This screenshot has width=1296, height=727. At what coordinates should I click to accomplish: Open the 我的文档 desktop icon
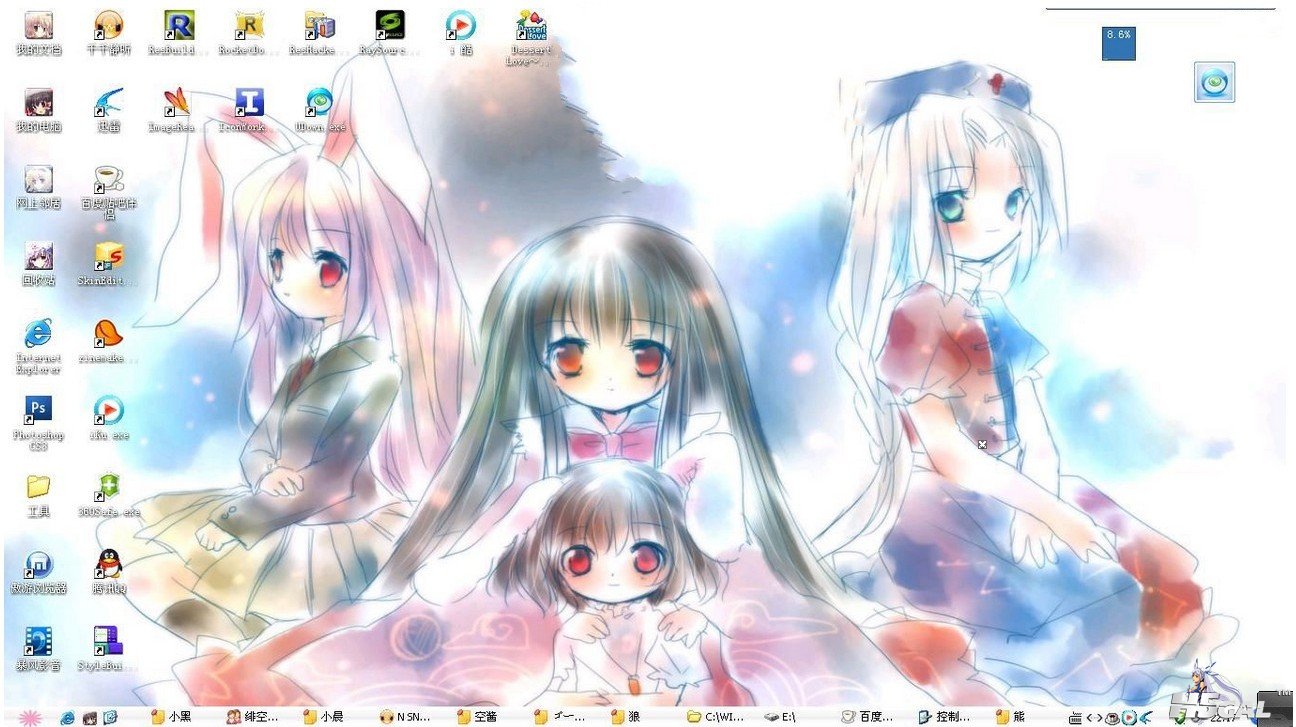point(39,25)
